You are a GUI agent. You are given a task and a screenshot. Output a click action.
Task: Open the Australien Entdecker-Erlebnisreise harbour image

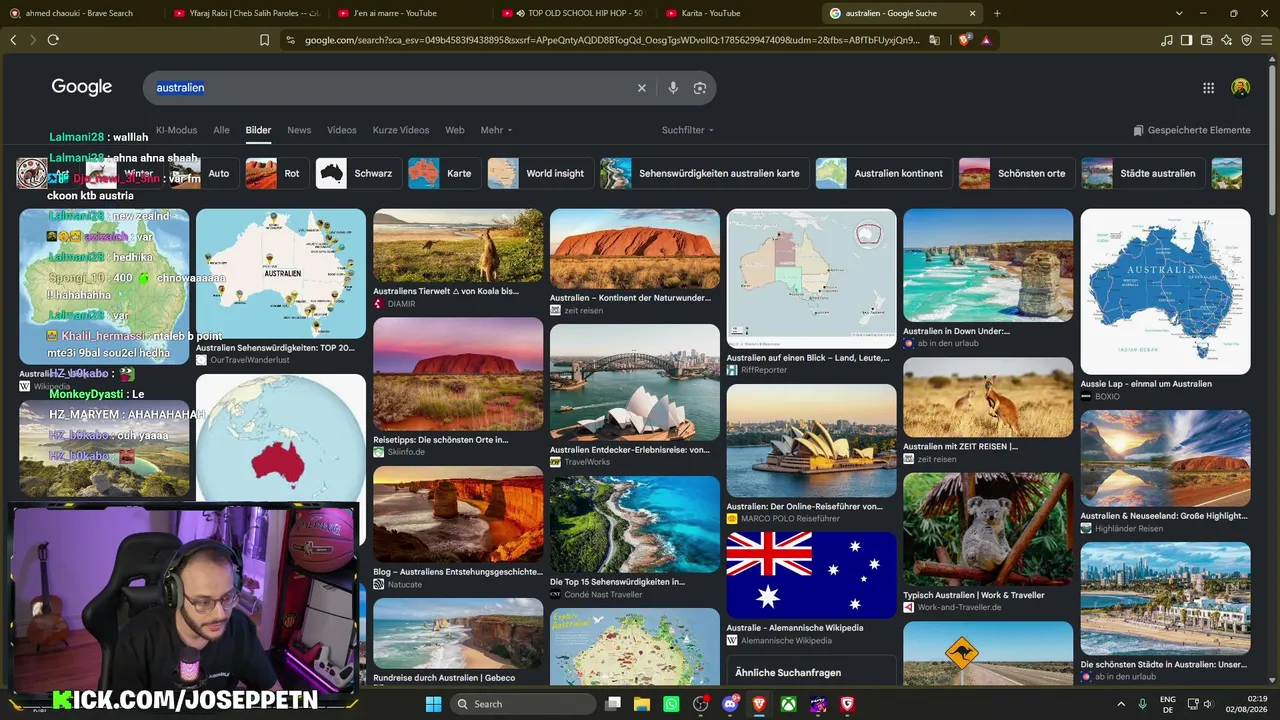635,382
